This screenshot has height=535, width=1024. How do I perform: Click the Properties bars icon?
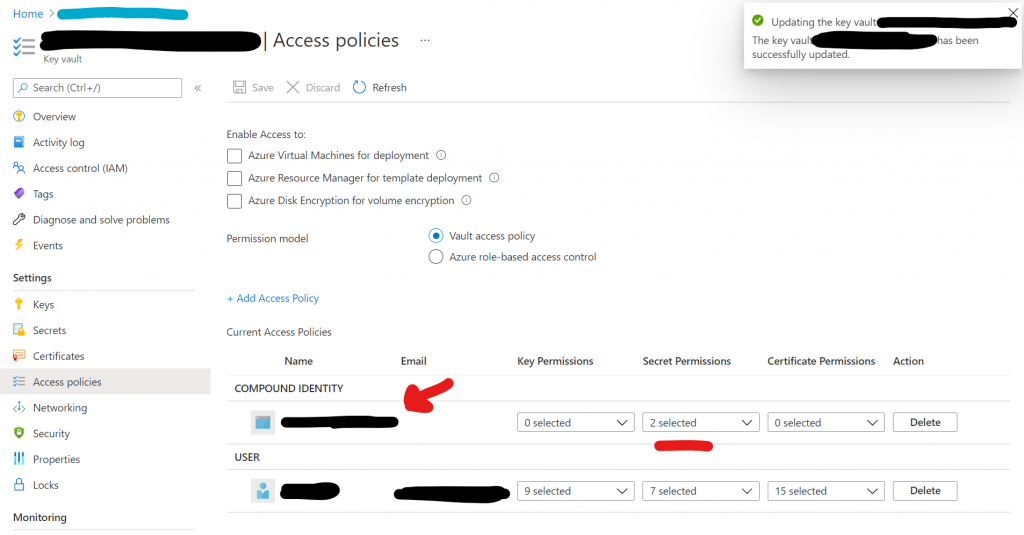click(x=19, y=459)
